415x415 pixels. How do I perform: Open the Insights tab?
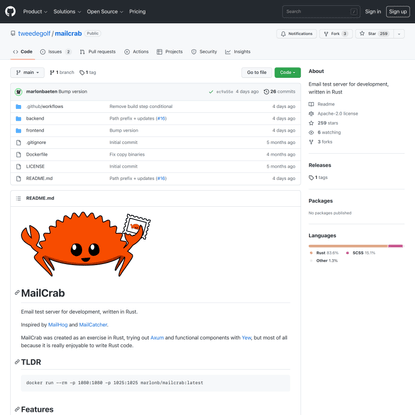tap(238, 52)
